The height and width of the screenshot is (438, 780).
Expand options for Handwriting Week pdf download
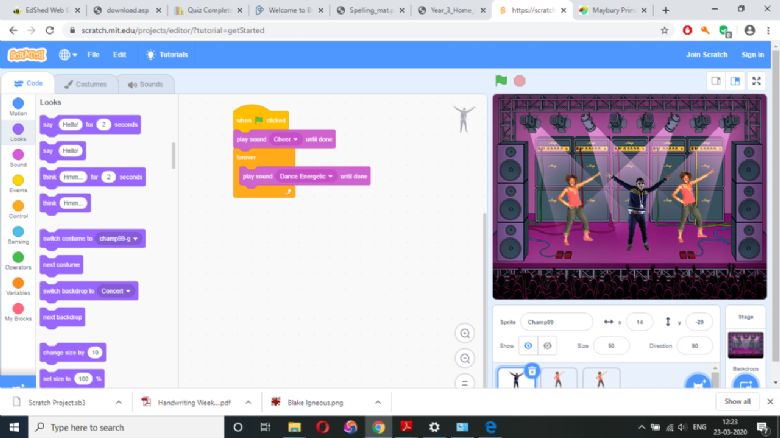tap(248, 402)
